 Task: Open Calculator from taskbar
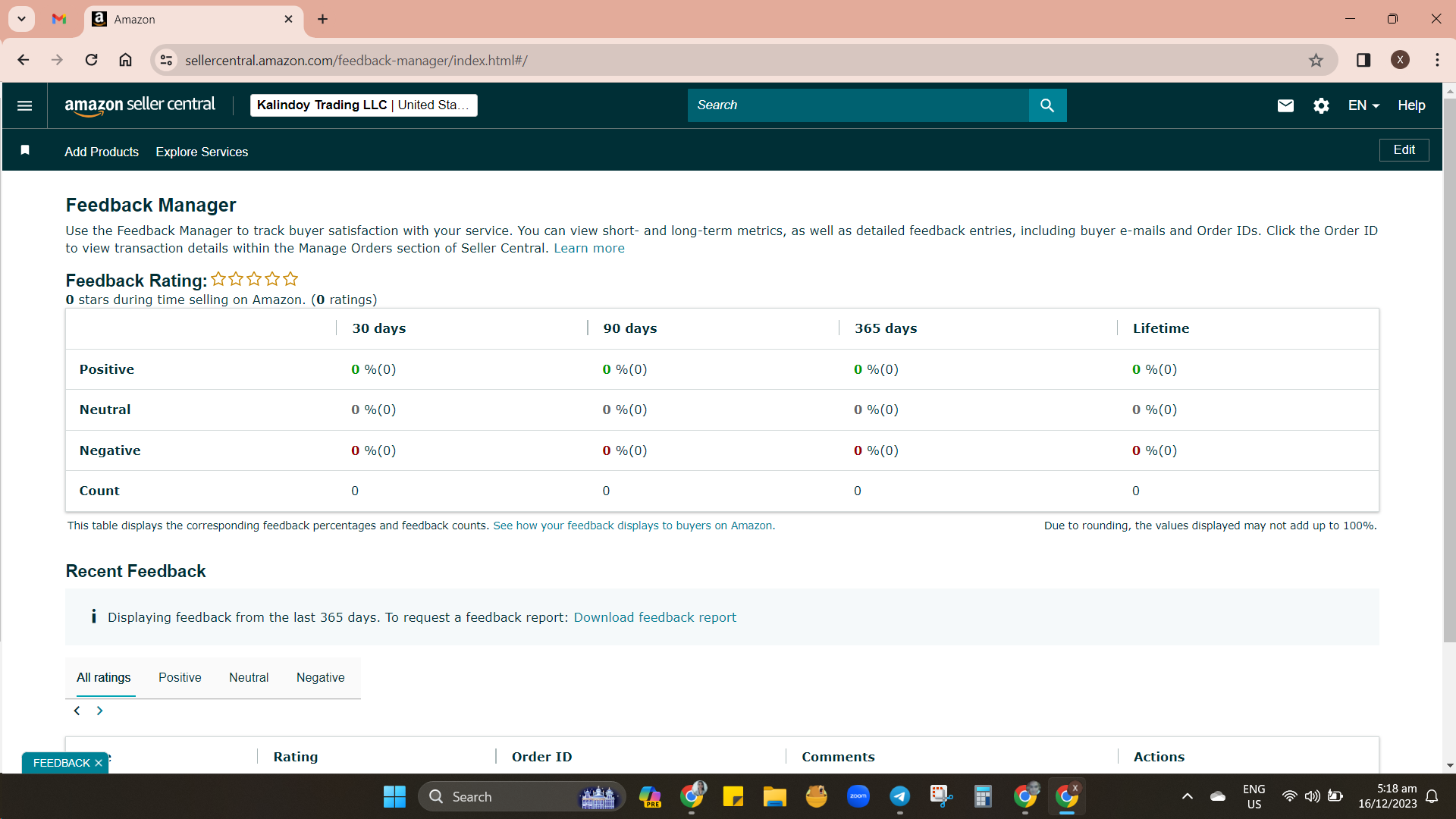pos(983,796)
